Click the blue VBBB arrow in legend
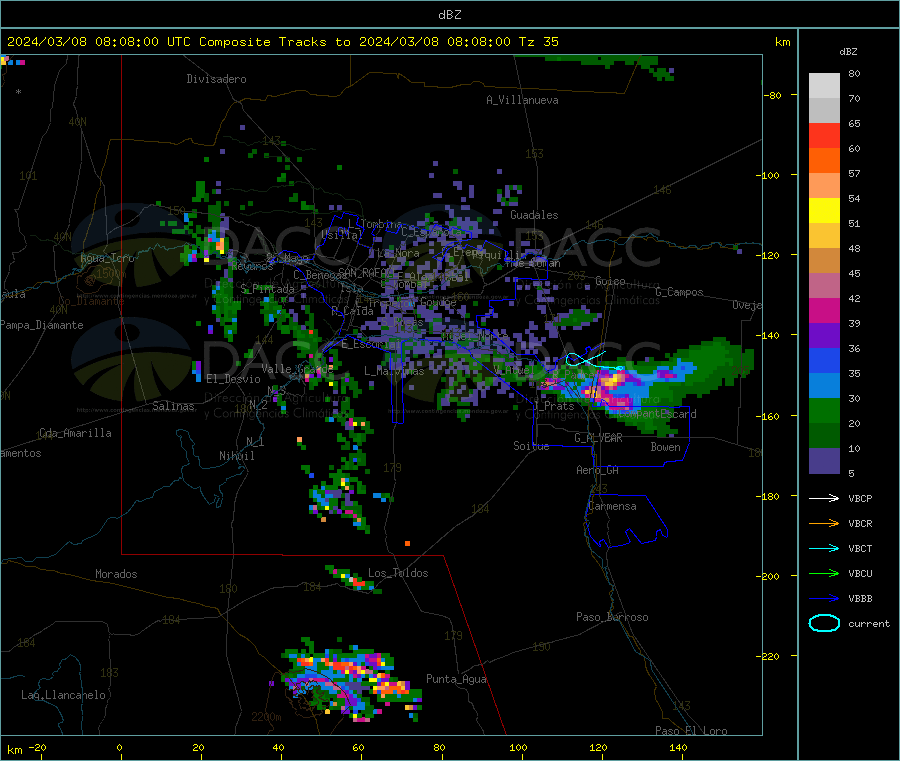Viewport: 900px width, 761px height. point(824,599)
